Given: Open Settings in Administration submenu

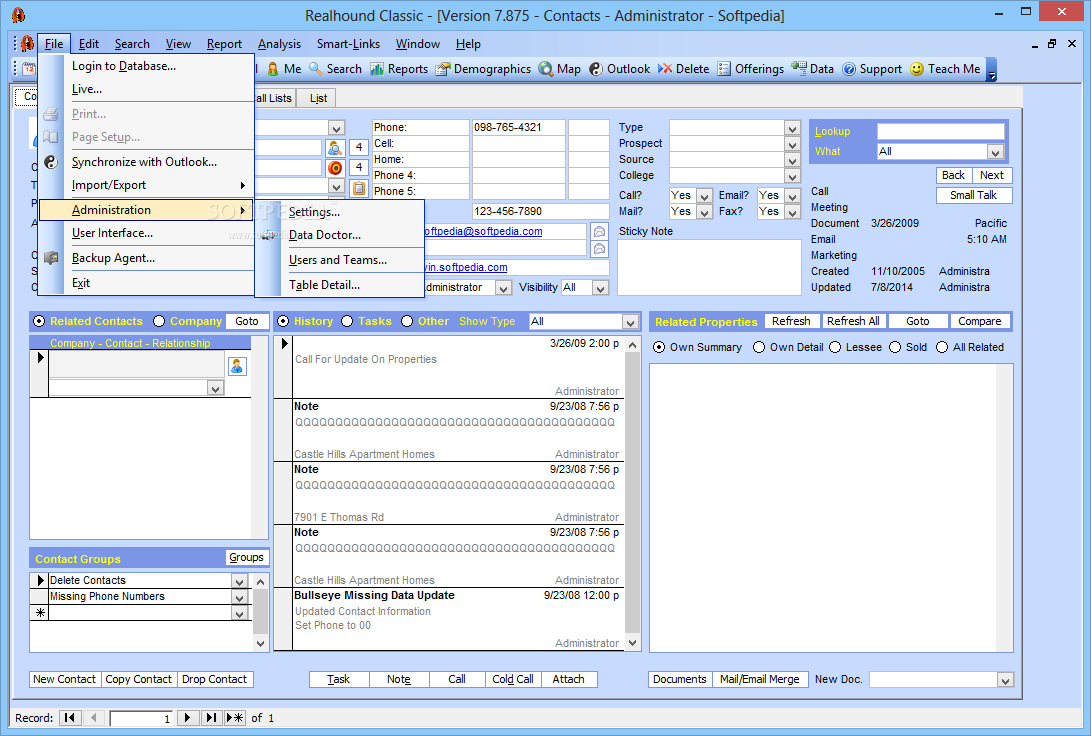Looking at the screenshot, I should (314, 212).
